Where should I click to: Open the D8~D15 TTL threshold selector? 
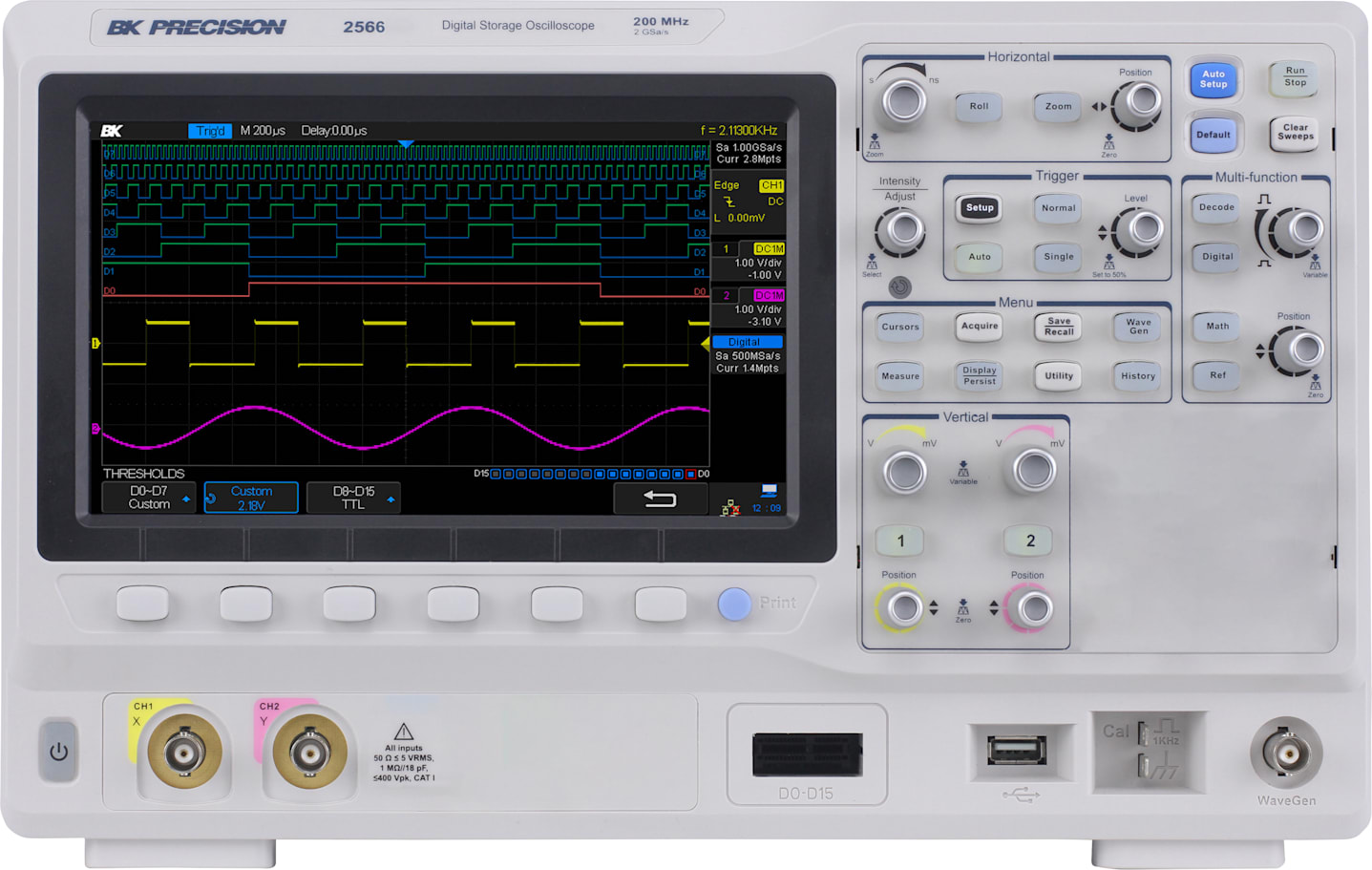click(x=351, y=498)
